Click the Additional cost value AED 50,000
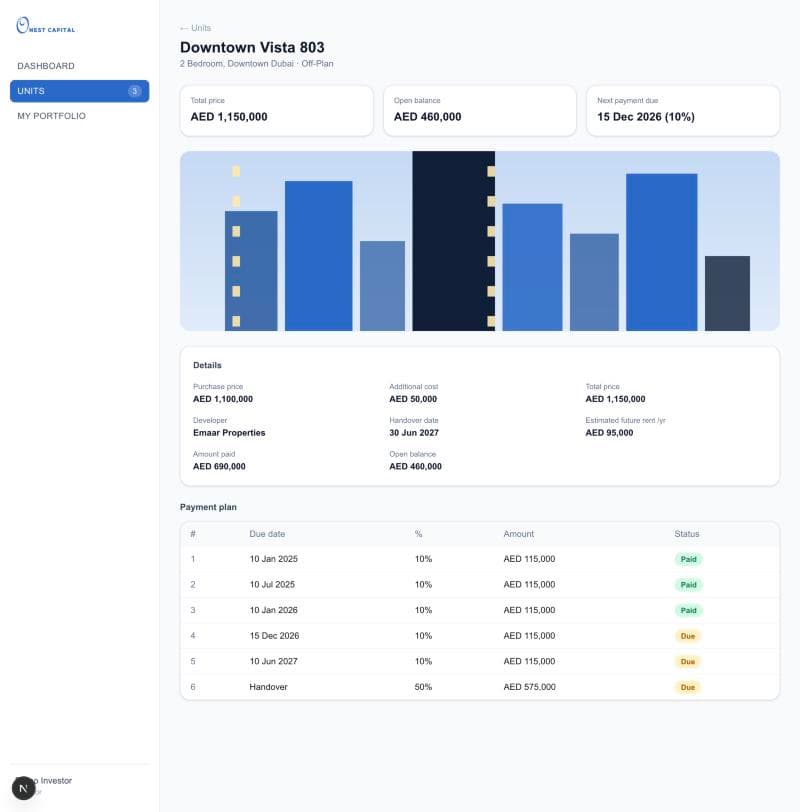This screenshot has height=812, width=800. (413, 399)
